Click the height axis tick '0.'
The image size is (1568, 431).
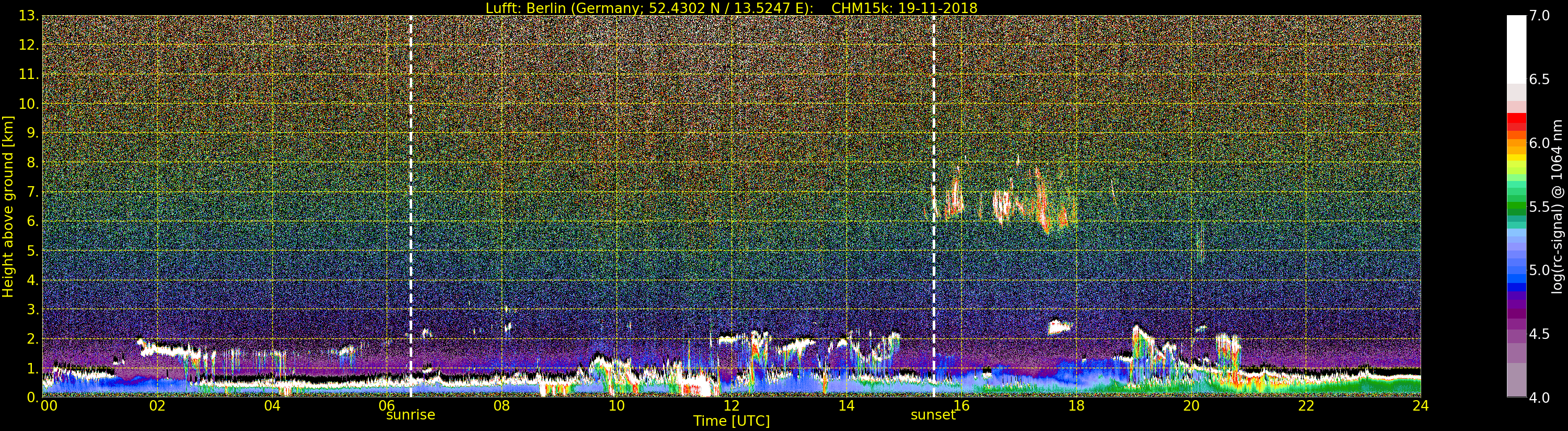click(x=32, y=397)
